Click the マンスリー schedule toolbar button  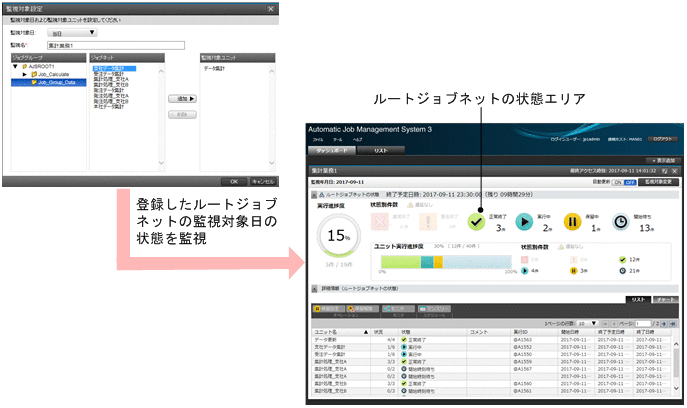coord(434,309)
